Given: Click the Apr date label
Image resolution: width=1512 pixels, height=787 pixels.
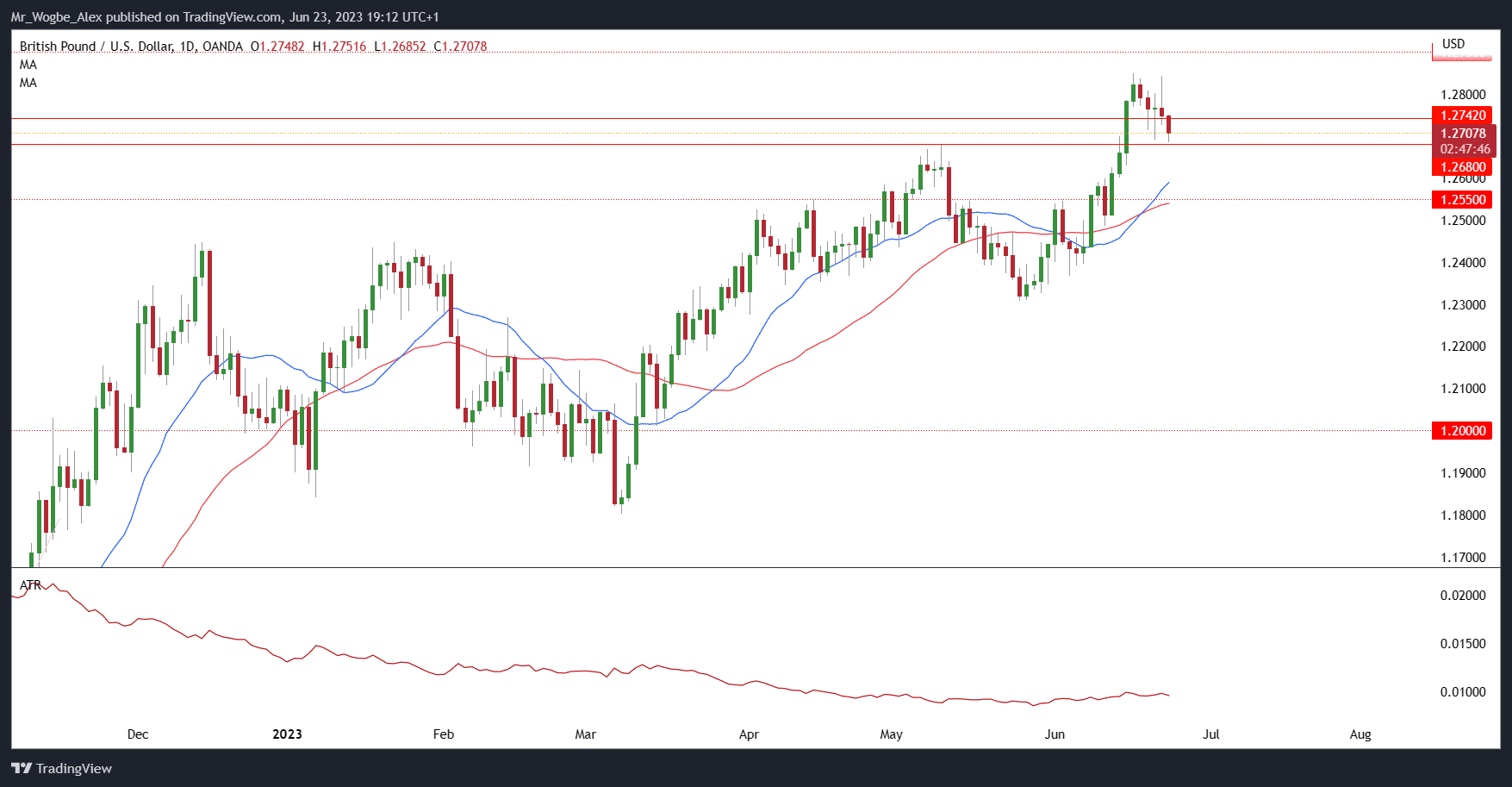Looking at the screenshot, I should tap(749, 734).
